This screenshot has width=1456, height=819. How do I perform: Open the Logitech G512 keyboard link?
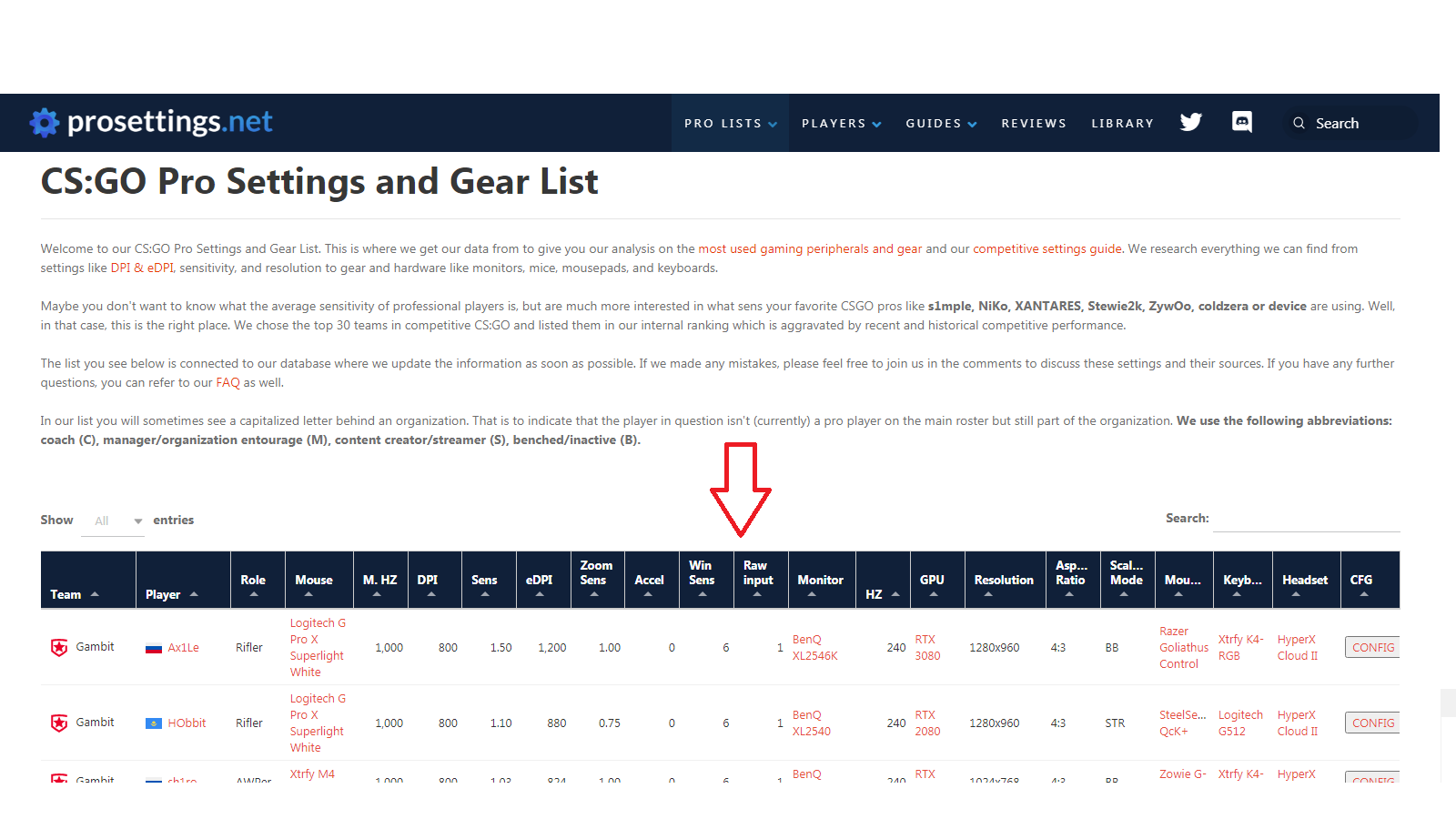coord(1240,723)
